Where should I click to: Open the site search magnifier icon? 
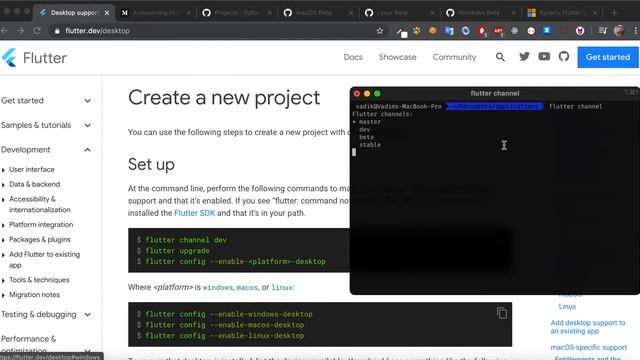(x=500, y=57)
